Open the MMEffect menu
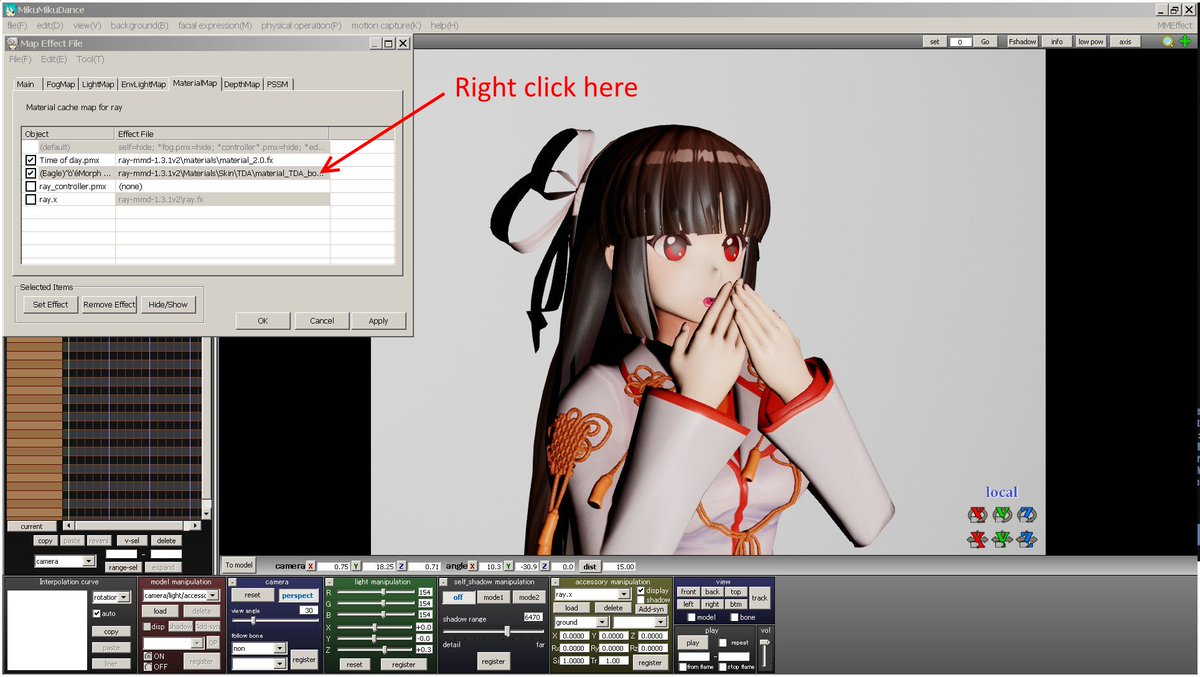Viewport: 1200px width, 677px height. [1175, 24]
